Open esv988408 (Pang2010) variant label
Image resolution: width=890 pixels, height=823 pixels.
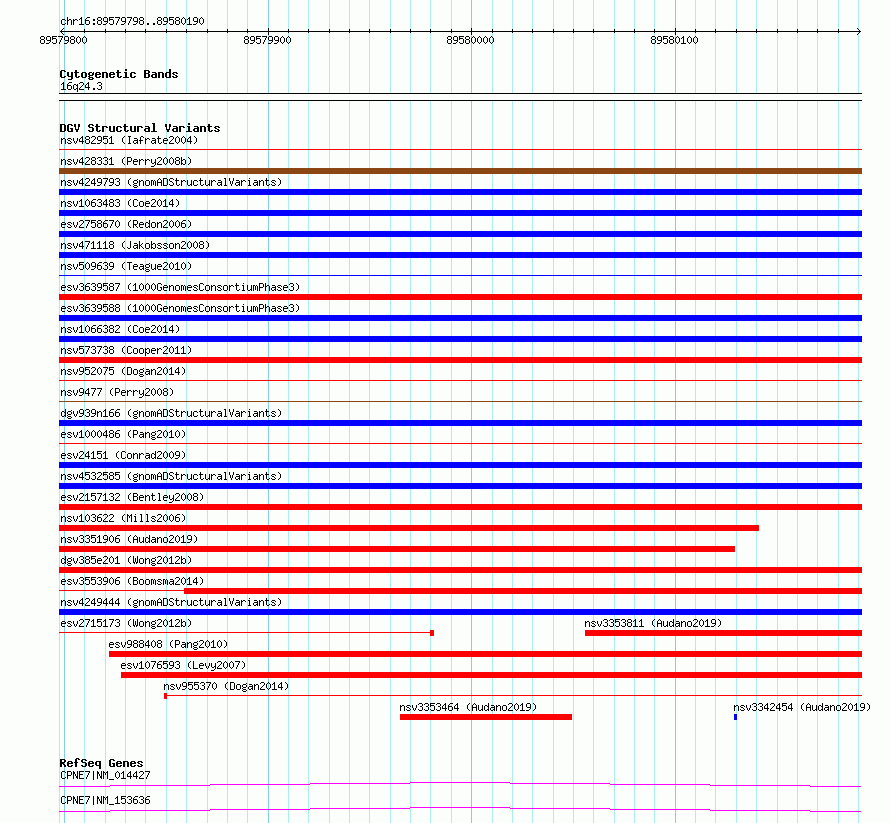[x=168, y=644]
